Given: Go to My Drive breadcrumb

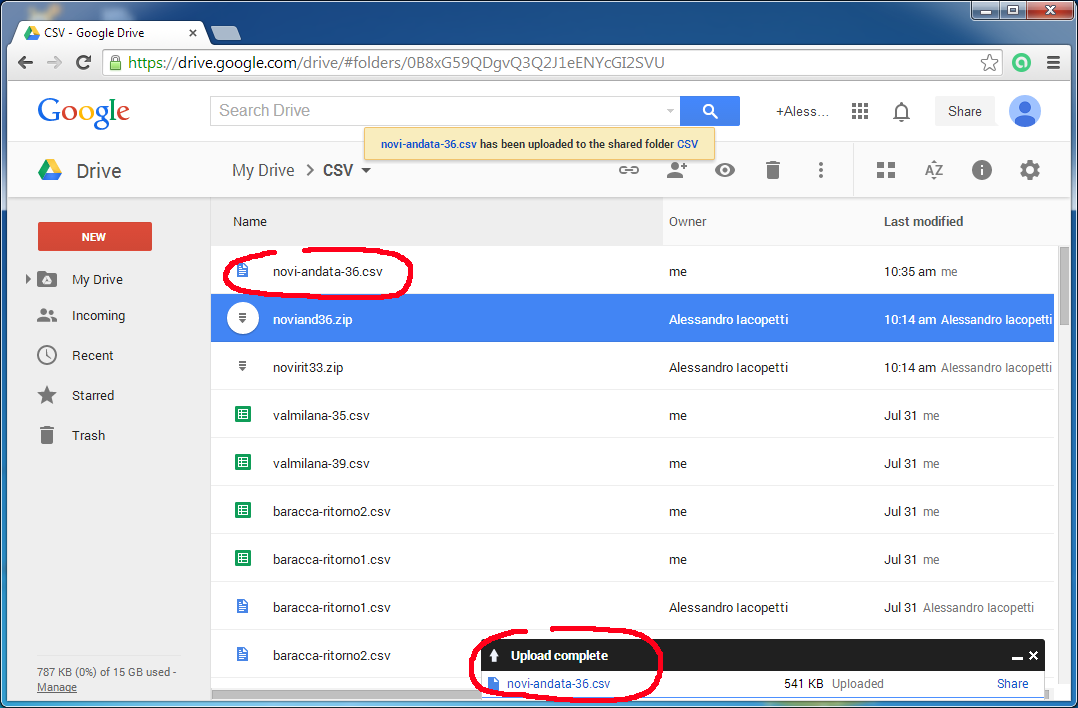Looking at the screenshot, I should pyautogui.click(x=263, y=170).
